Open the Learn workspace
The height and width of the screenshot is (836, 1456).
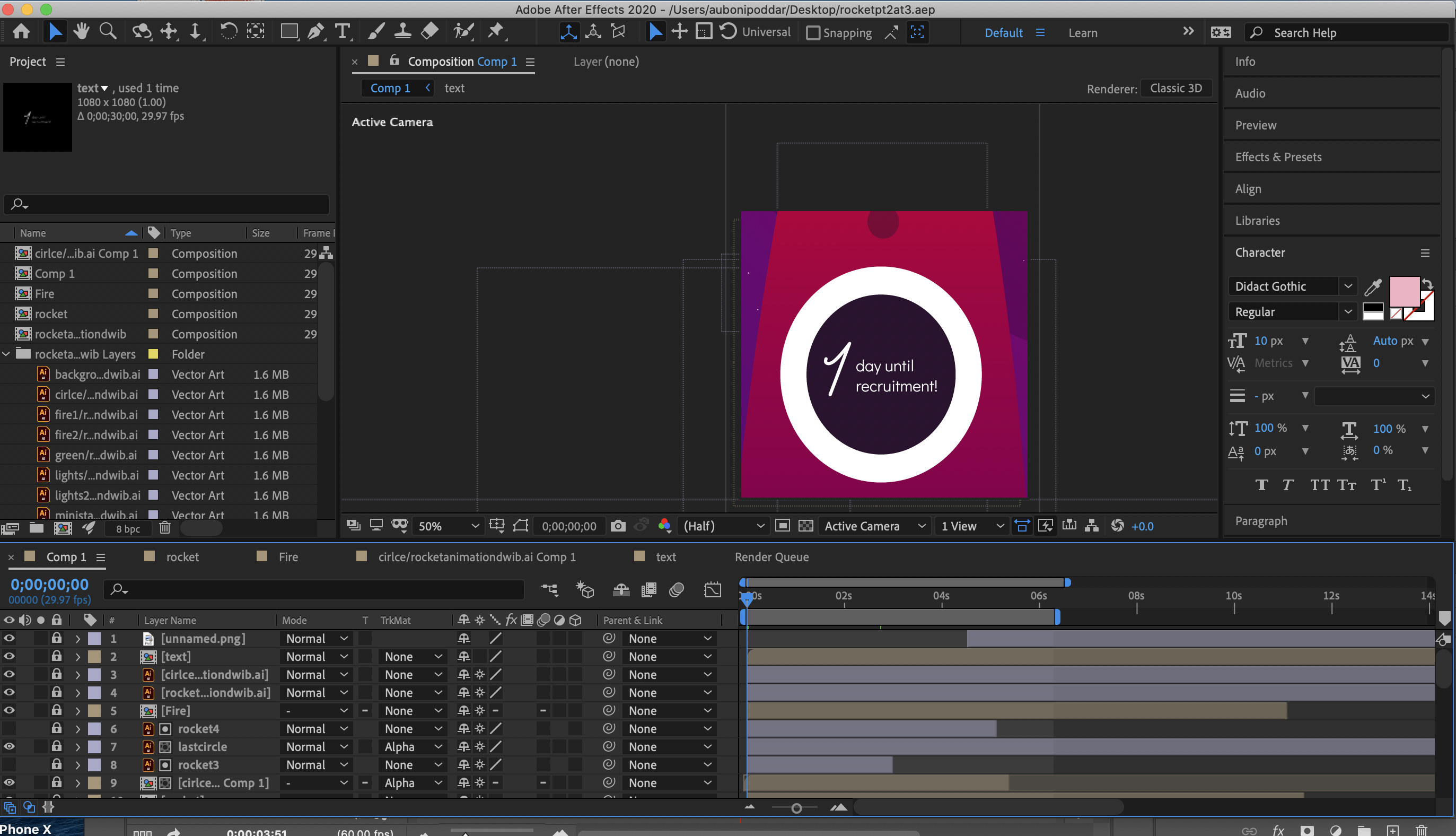tap(1082, 33)
